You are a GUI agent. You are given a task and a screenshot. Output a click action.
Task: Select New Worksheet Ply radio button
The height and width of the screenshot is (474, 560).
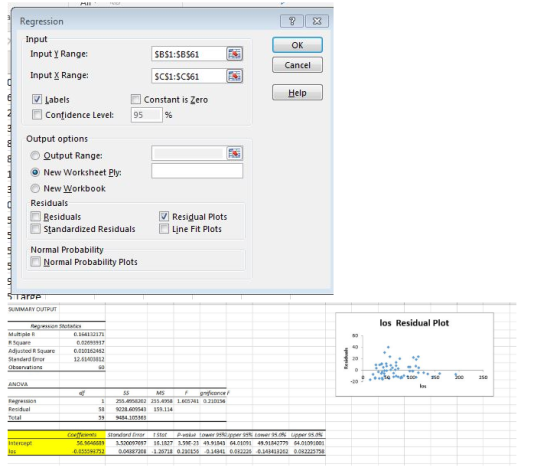pyautogui.click(x=35, y=172)
